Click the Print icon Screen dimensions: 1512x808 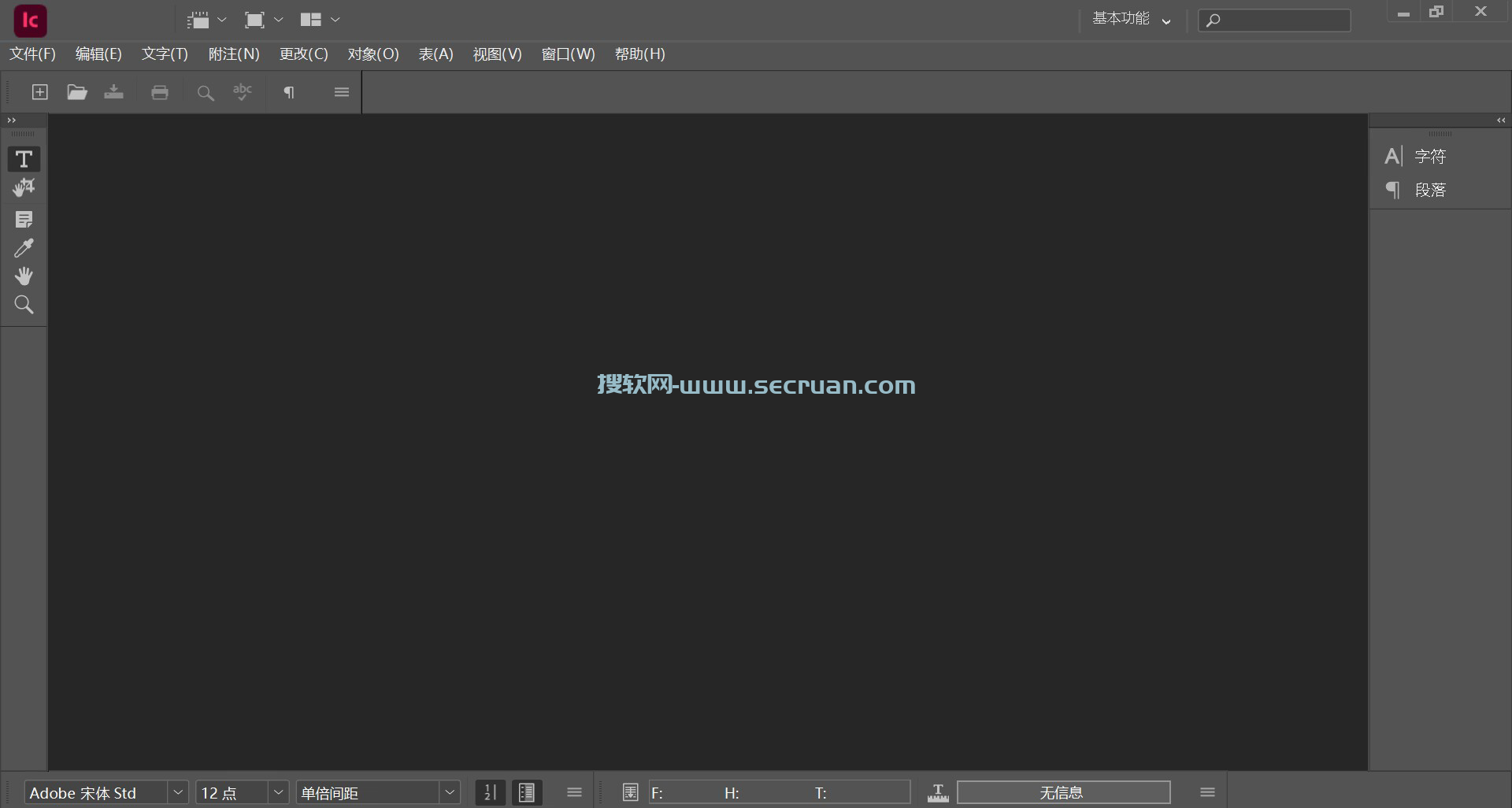point(160,92)
